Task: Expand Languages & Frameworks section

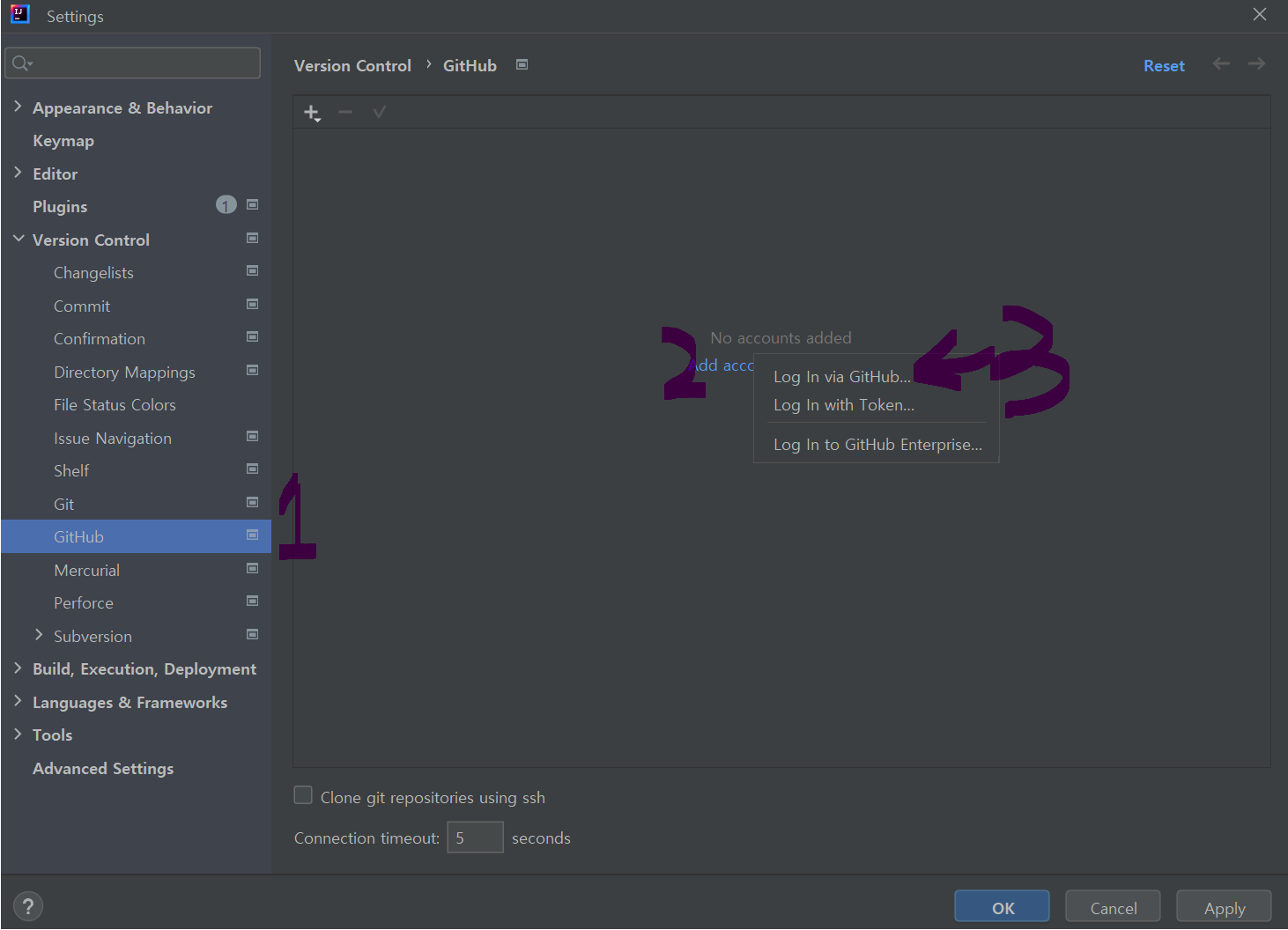Action: (x=18, y=701)
